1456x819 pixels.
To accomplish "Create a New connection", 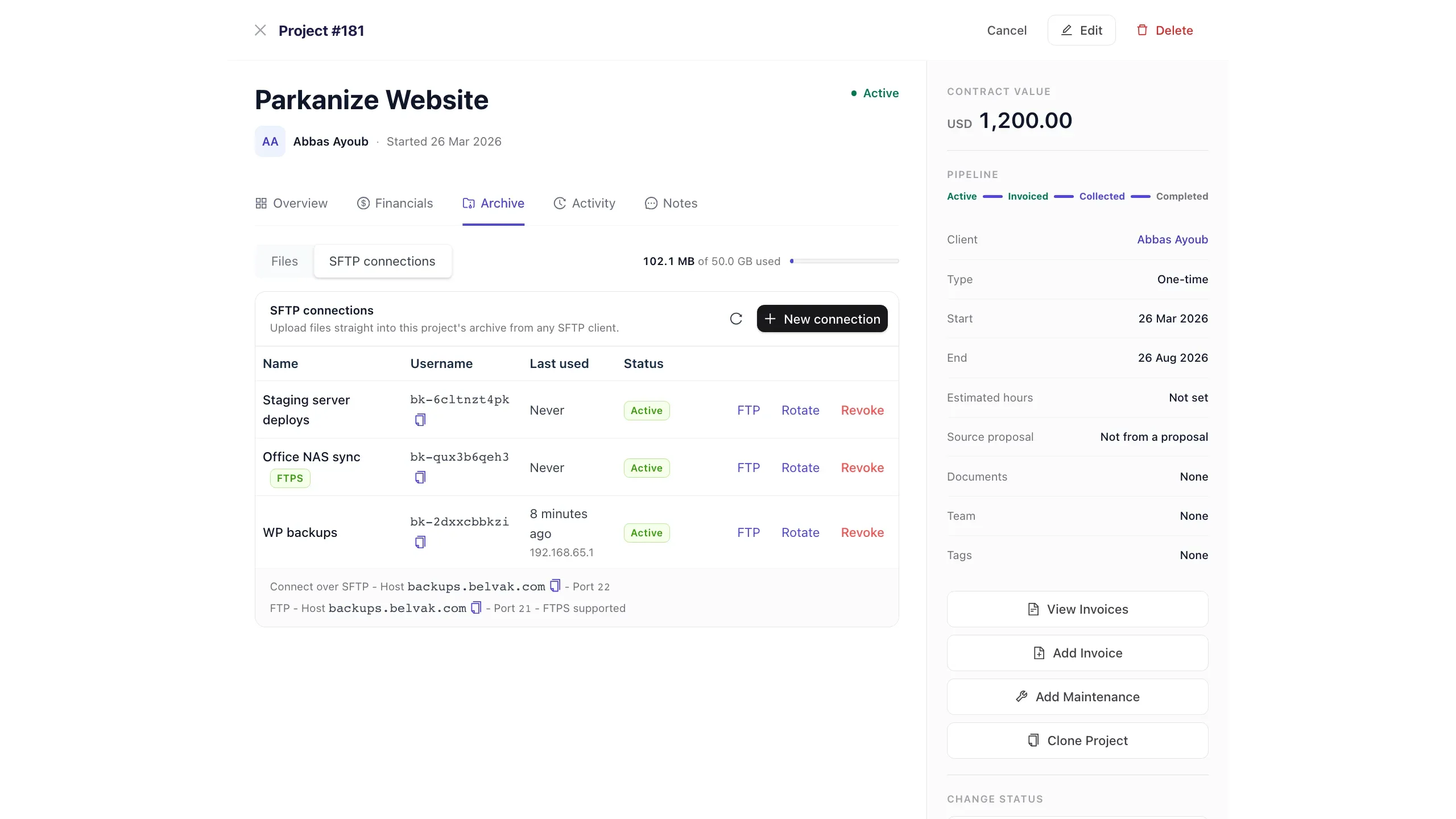I will [822, 318].
